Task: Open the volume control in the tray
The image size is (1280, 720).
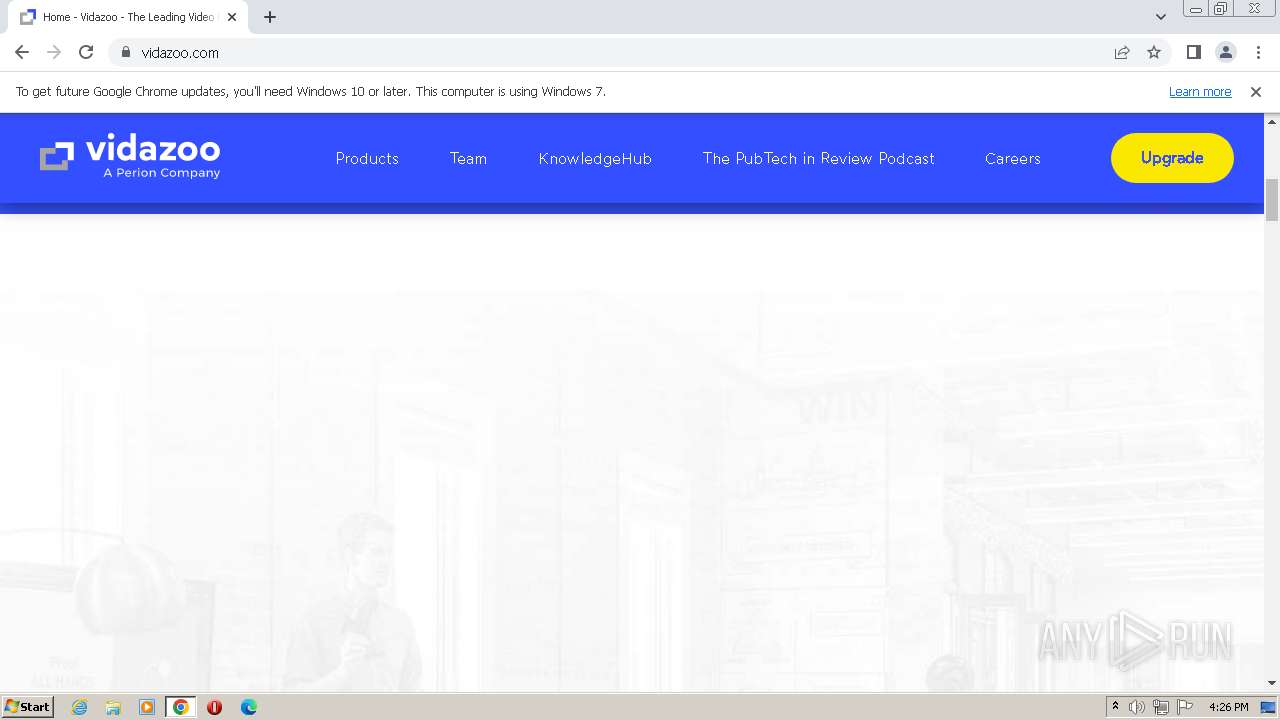Action: 1137,707
